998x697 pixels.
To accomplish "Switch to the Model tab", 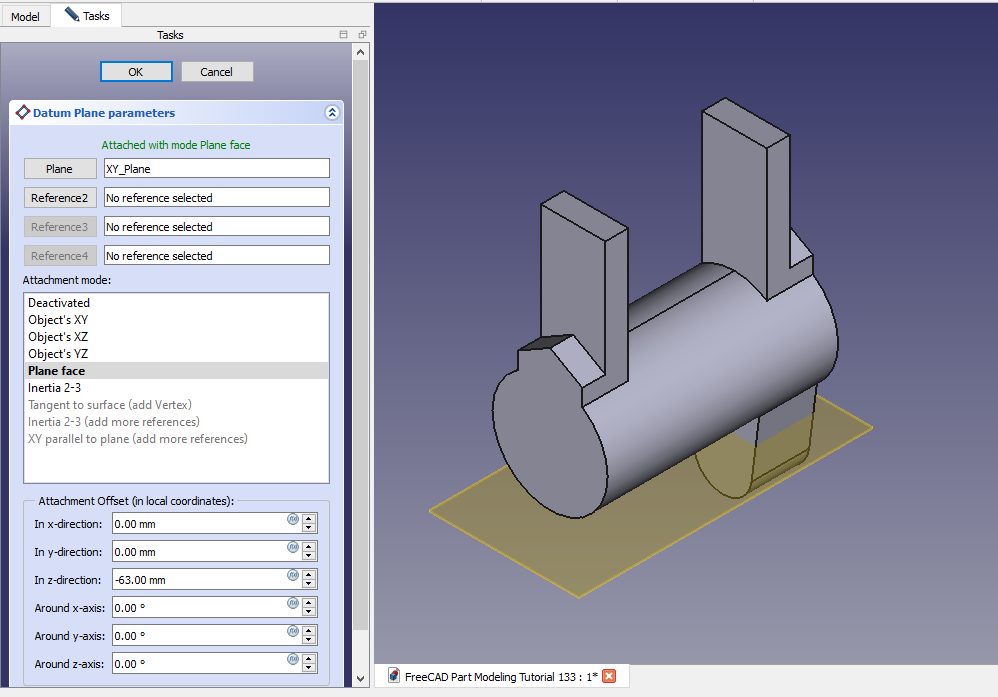I will click(25, 16).
